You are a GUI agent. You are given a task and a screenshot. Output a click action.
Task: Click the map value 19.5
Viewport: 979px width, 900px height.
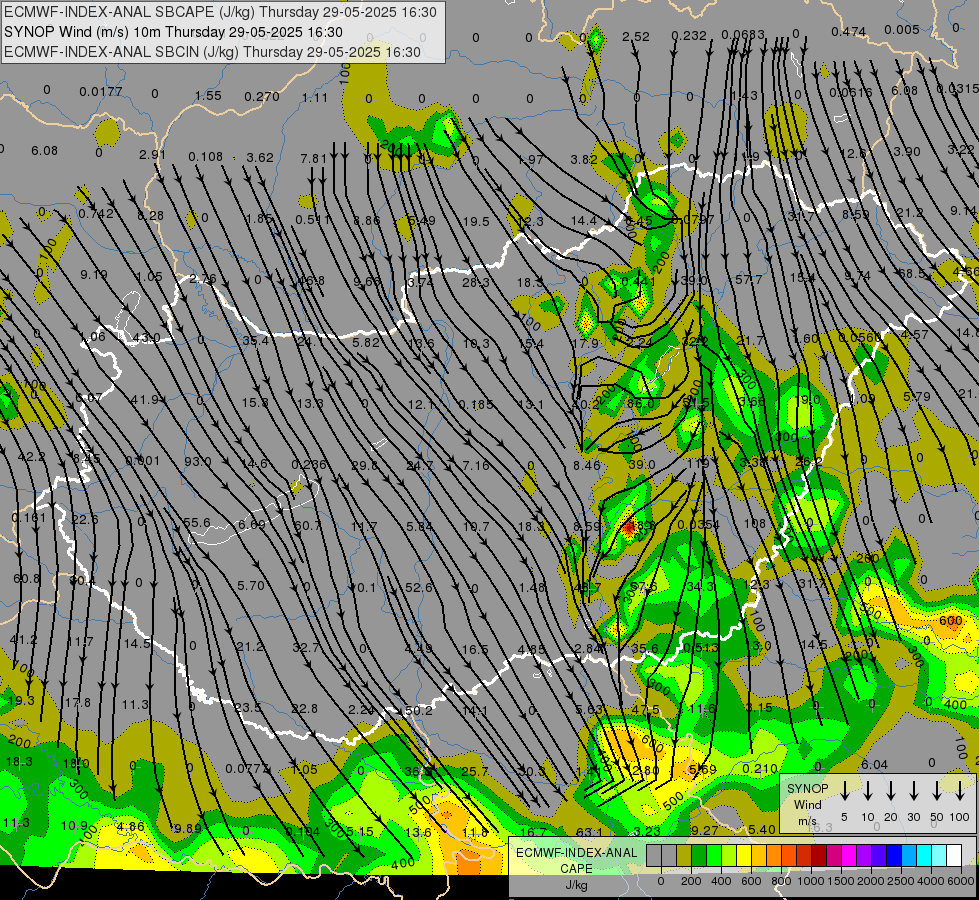(476, 222)
